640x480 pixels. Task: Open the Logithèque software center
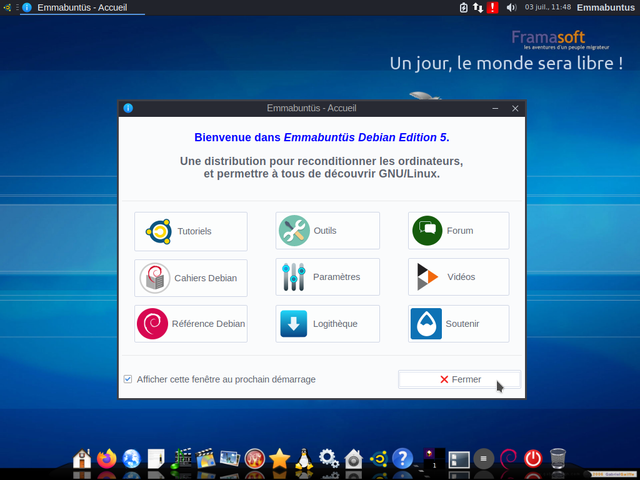(x=327, y=324)
